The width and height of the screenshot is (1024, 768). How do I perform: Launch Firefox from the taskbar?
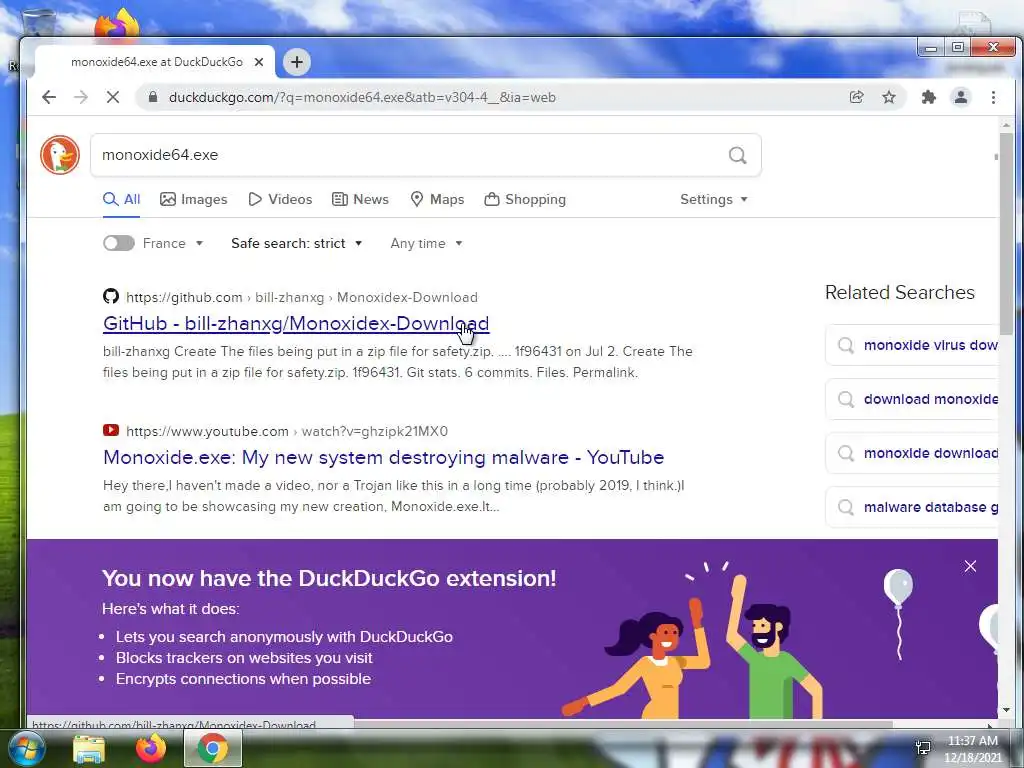pos(151,748)
